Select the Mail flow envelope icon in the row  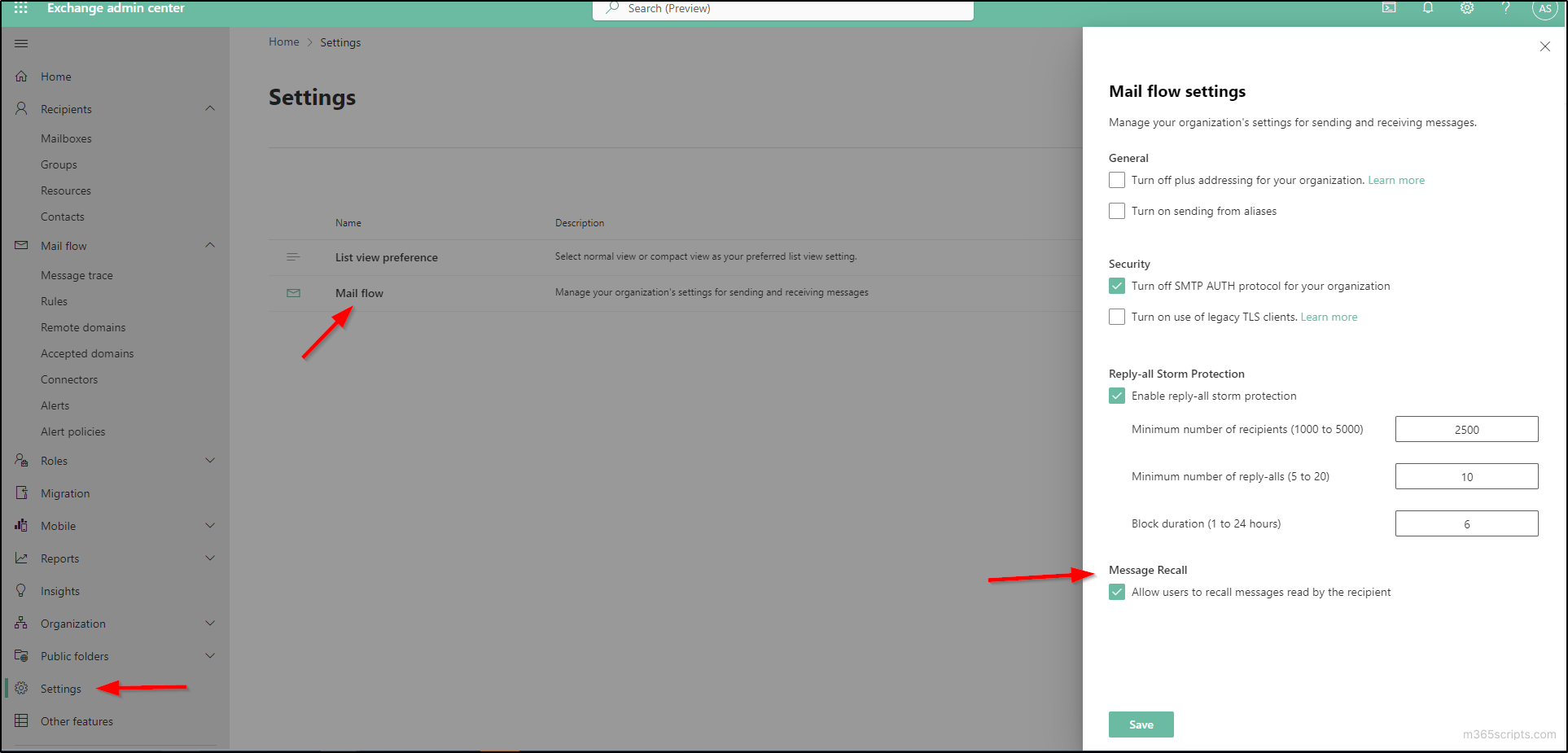click(x=294, y=292)
